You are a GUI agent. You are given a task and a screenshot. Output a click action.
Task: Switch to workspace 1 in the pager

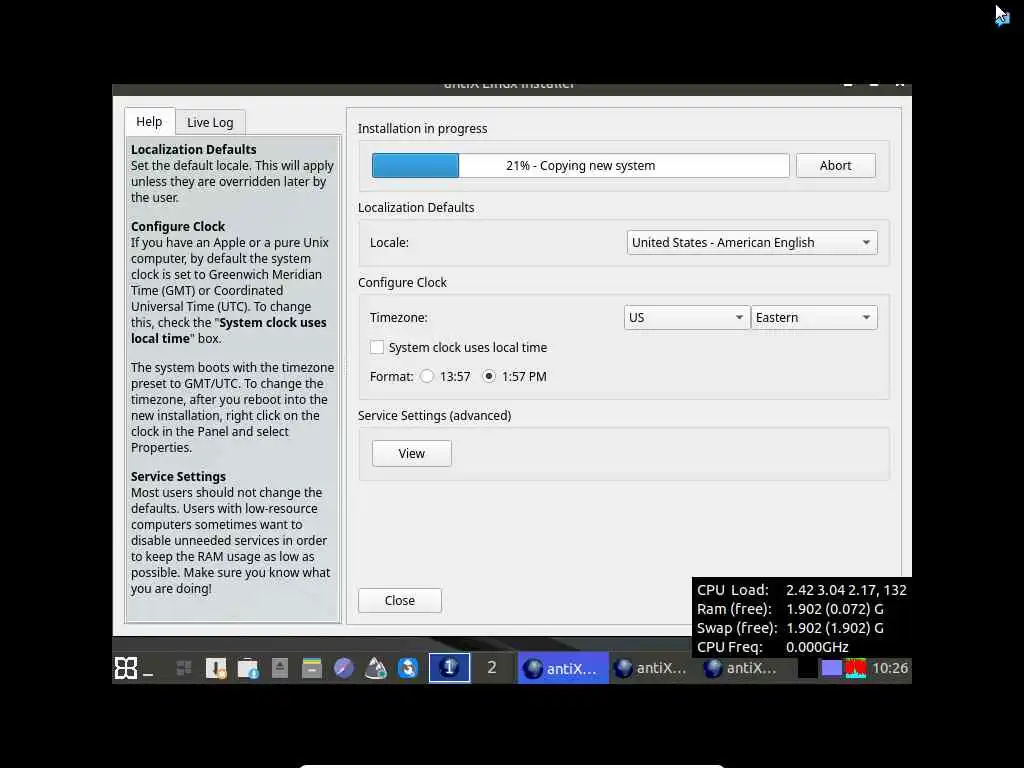click(449, 667)
